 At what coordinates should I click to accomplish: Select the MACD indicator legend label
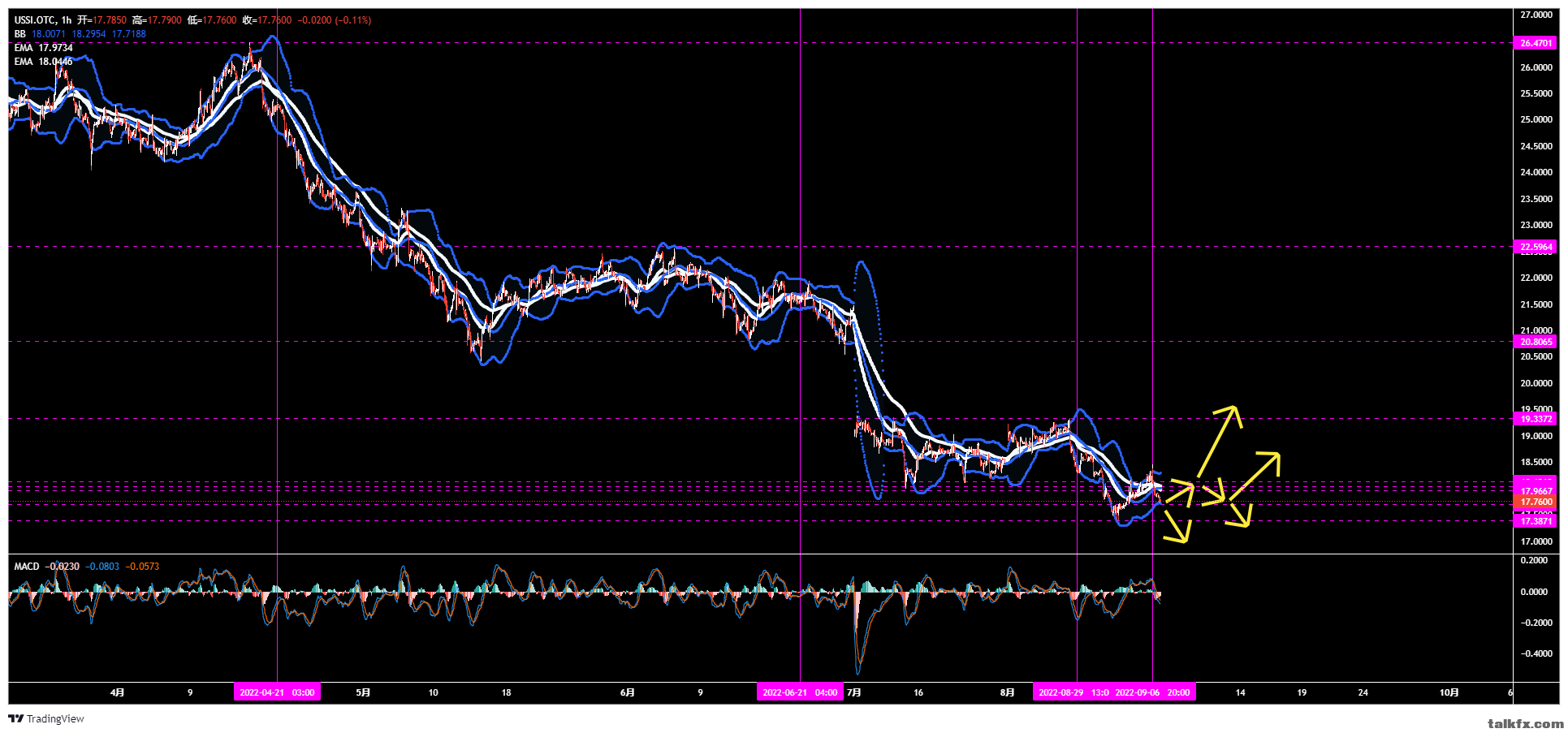tap(26, 567)
